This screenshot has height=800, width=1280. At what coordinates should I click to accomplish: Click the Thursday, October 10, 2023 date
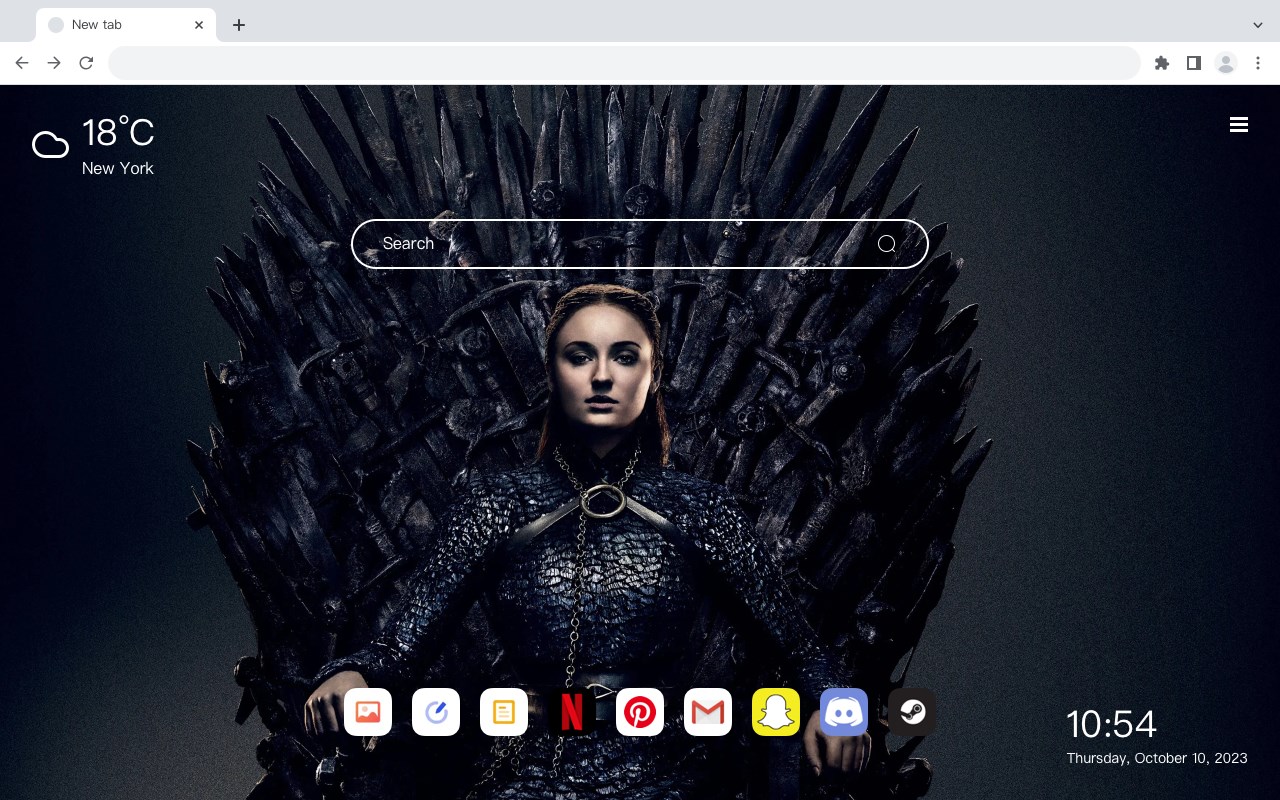1157,758
